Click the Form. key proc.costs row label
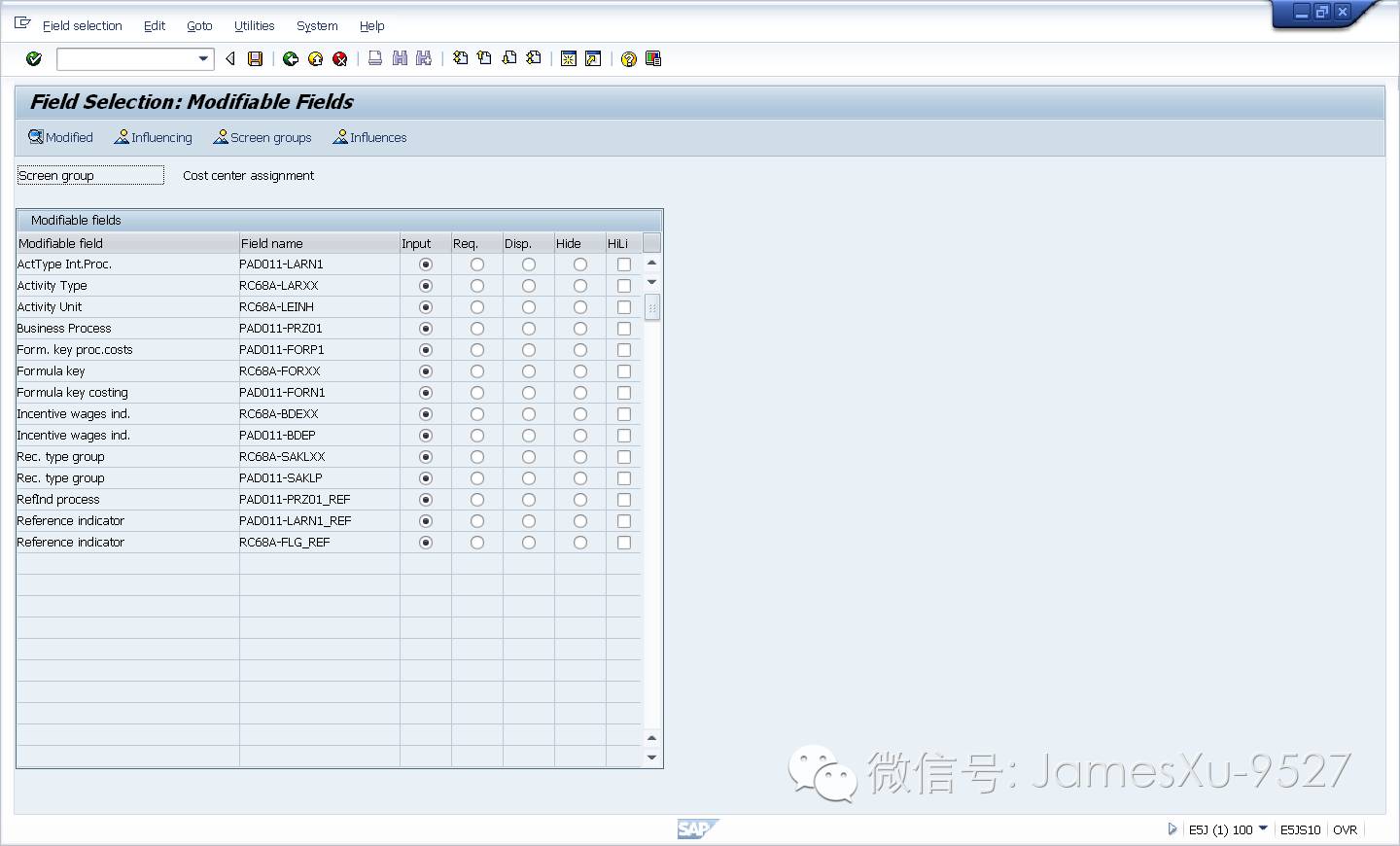Image resolution: width=1400 pixels, height=846 pixels. tap(75, 350)
